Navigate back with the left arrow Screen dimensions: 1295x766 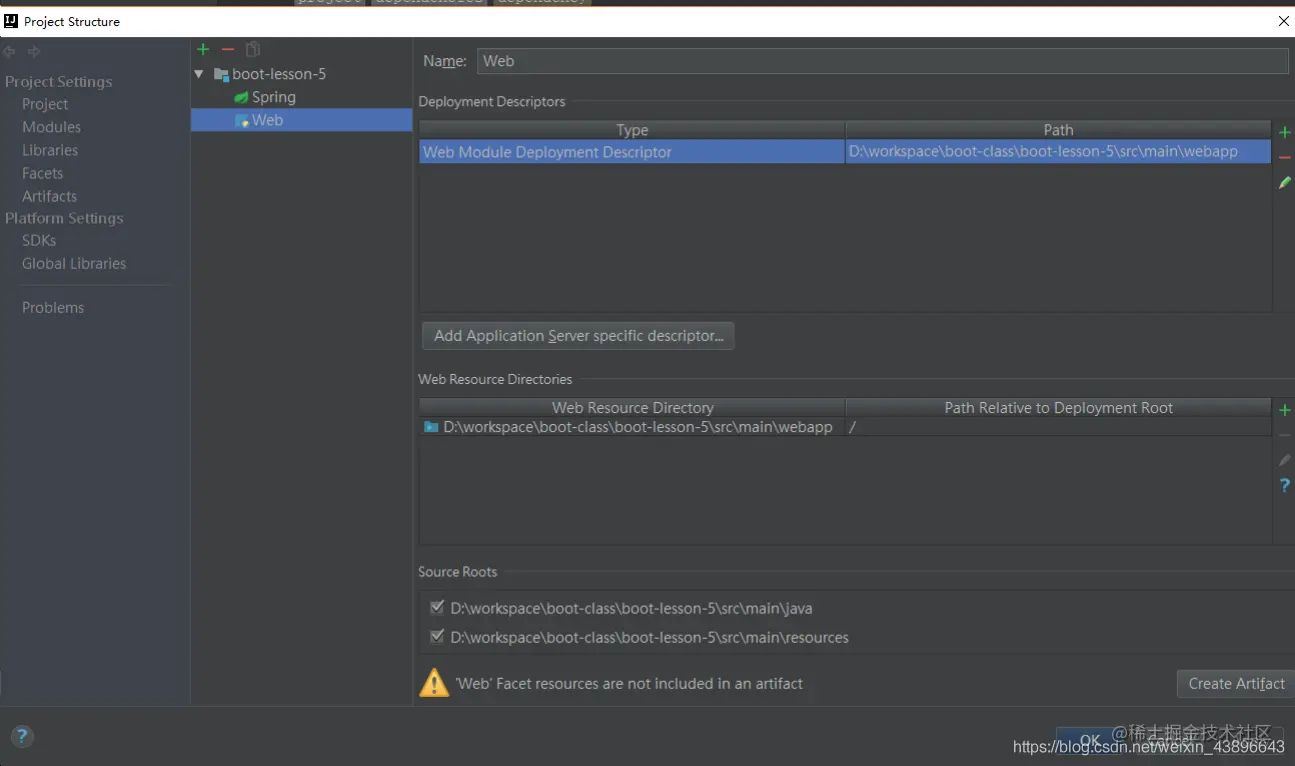point(9,52)
